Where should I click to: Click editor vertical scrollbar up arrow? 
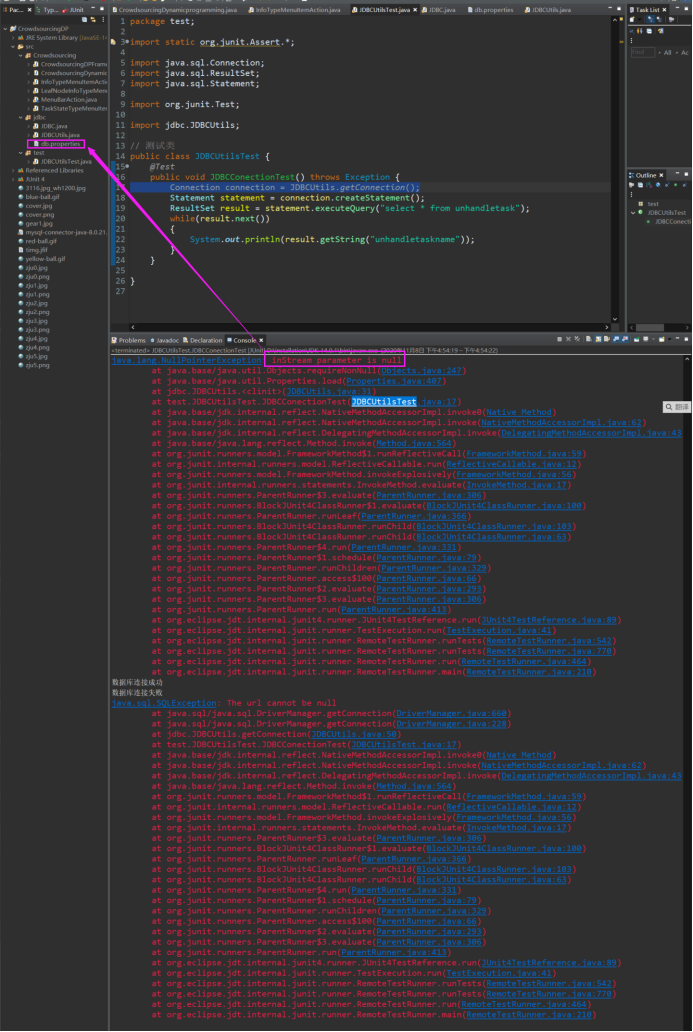(615, 21)
